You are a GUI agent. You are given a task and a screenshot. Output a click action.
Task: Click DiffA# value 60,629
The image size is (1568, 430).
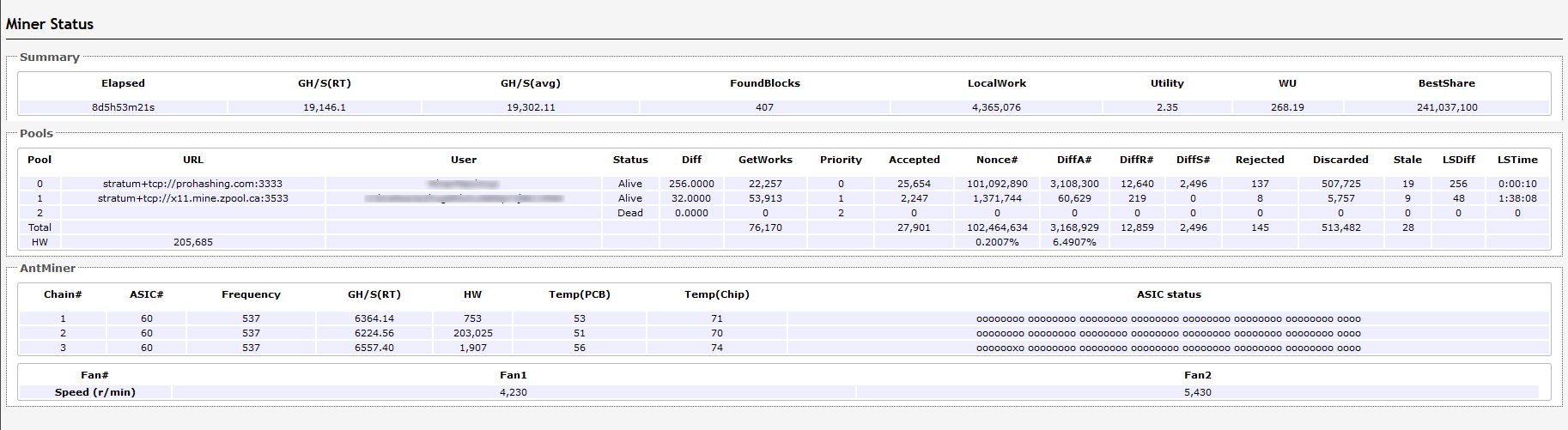(x=1074, y=198)
